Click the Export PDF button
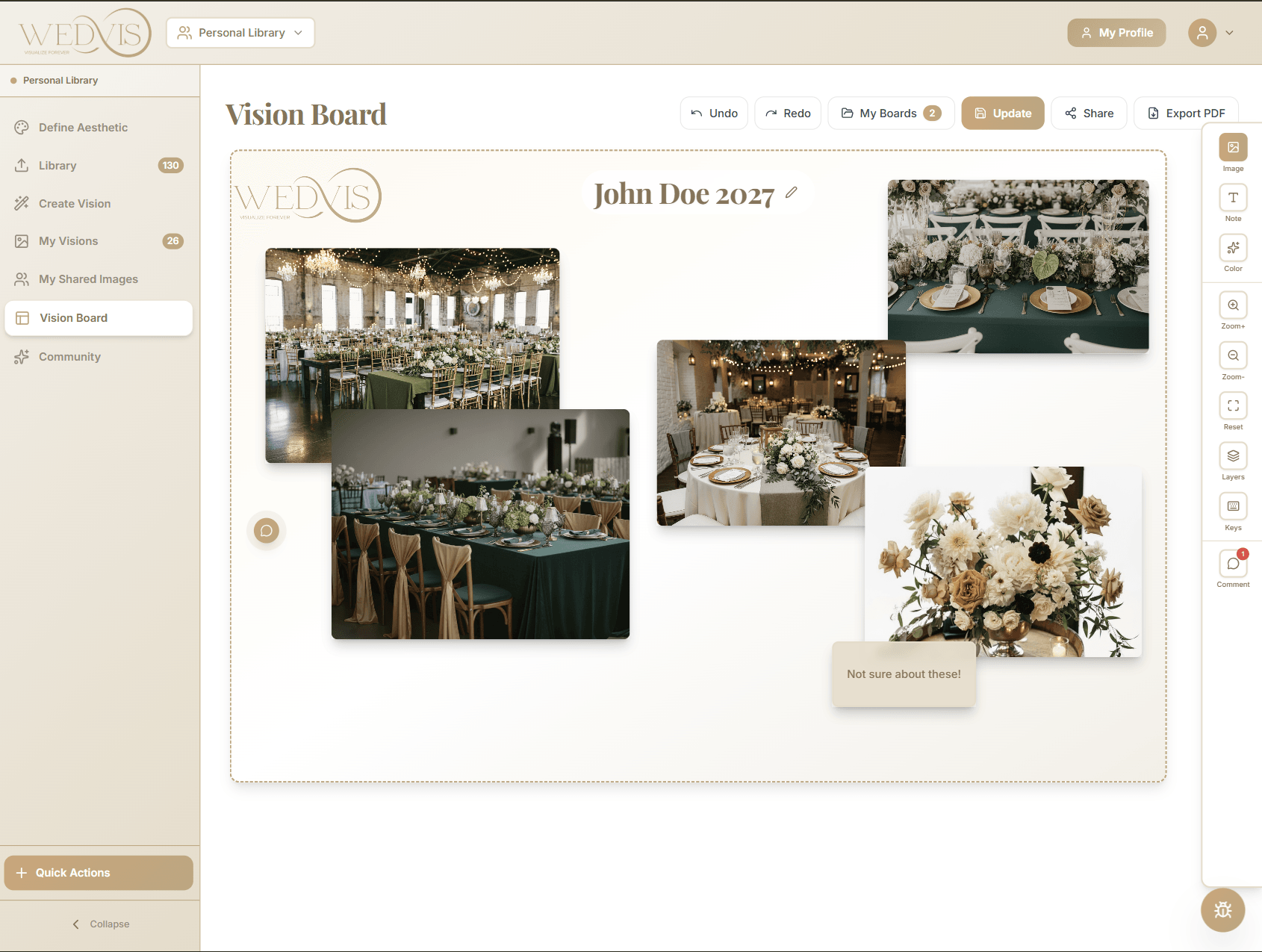The width and height of the screenshot is (1262, 952). click(x=1185, y=113)
